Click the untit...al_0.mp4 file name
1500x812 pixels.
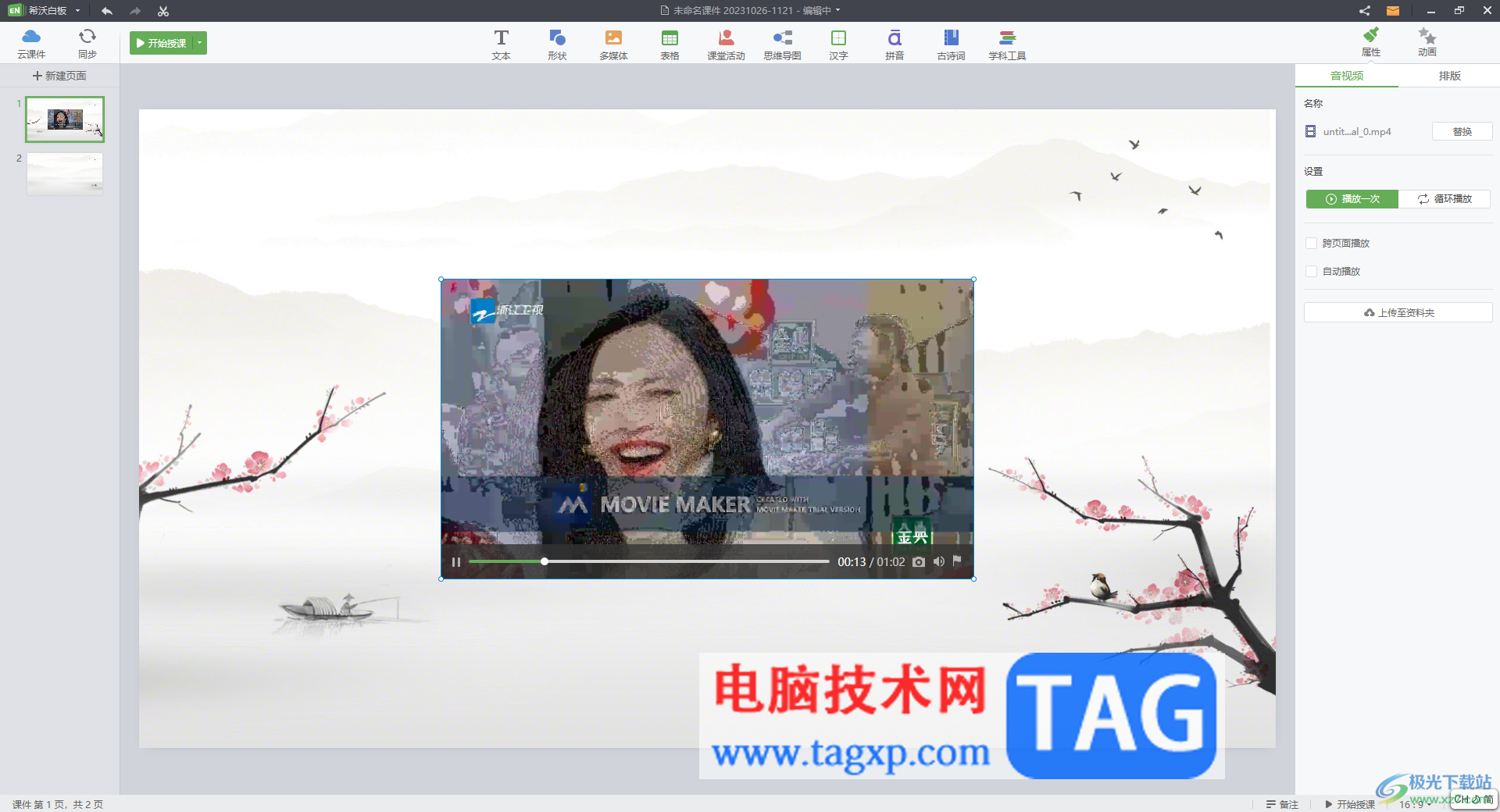[1357, 132]
